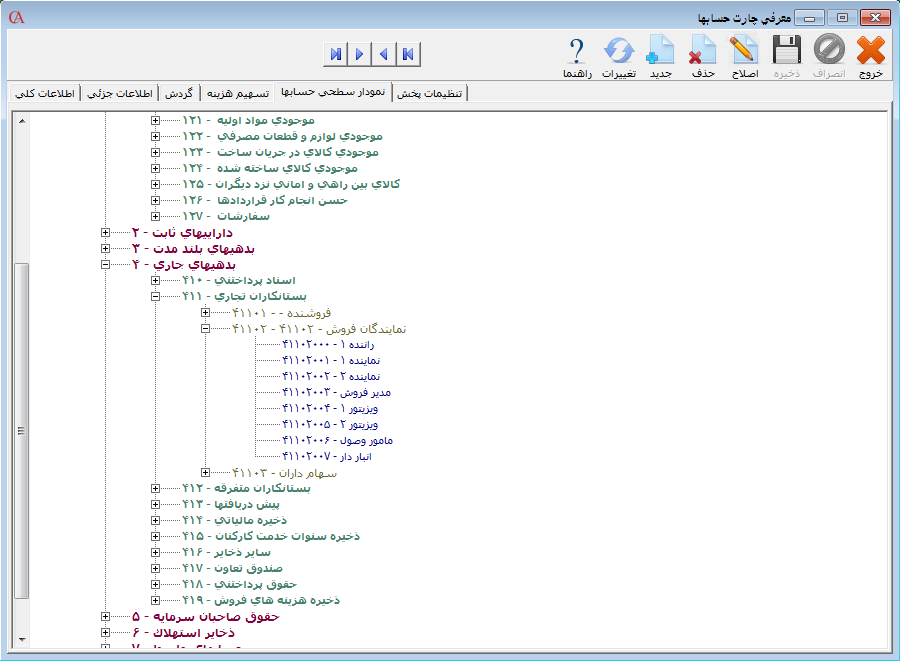Expand the سهام داران 41103 node

point(206,472)
